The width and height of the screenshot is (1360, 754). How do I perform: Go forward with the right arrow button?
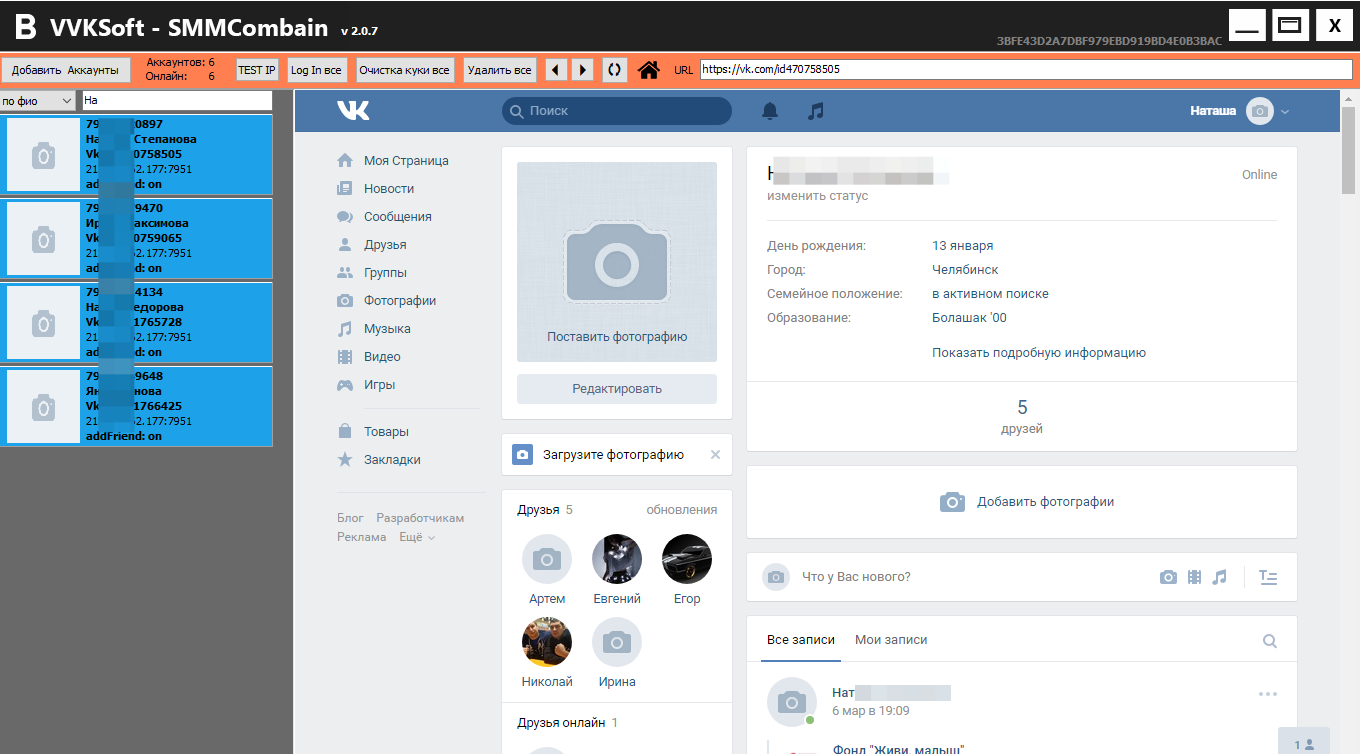click(x=583, y=70)
